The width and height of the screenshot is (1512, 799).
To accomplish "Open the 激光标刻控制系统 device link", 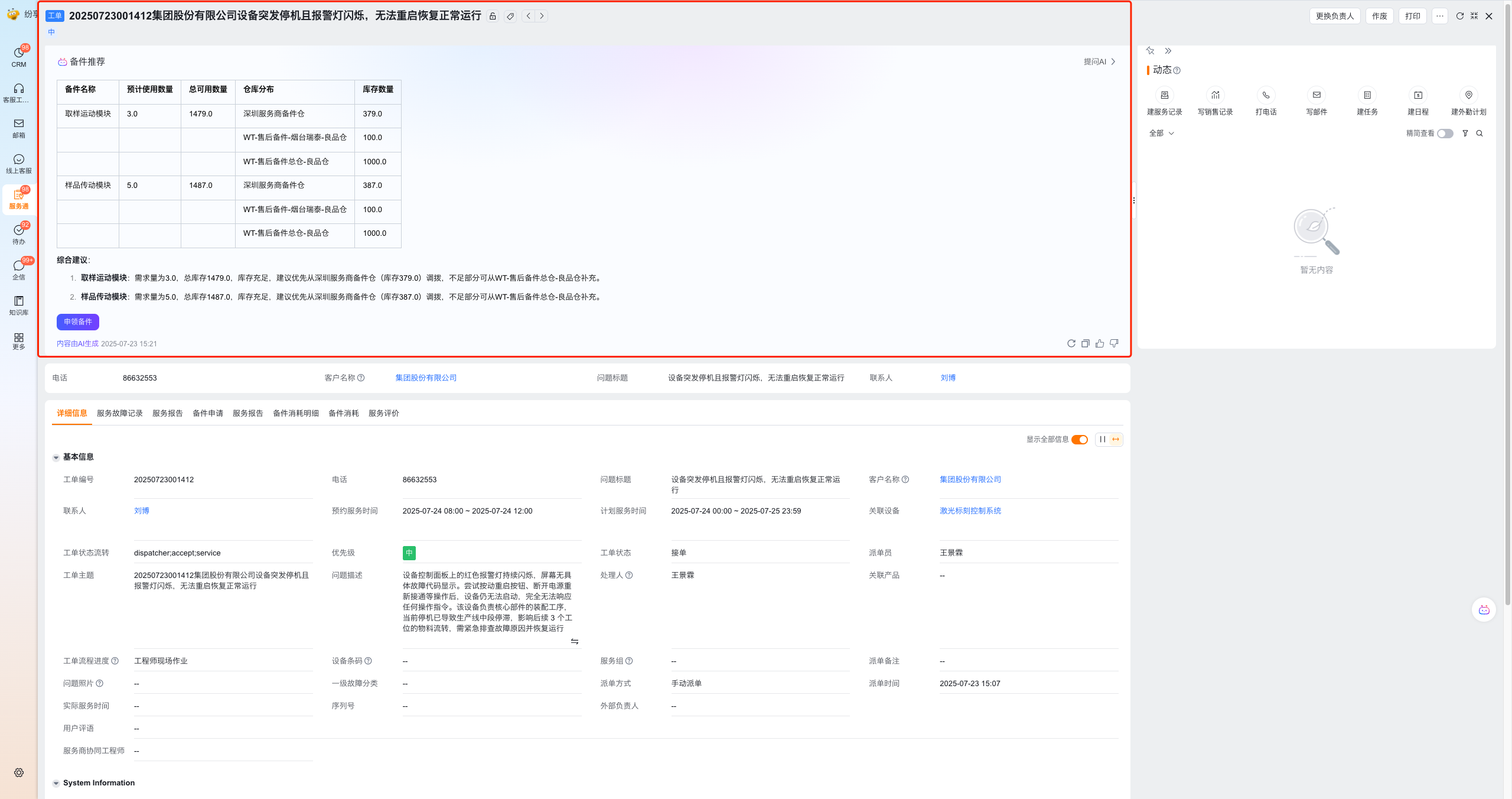I will point(970,511).
